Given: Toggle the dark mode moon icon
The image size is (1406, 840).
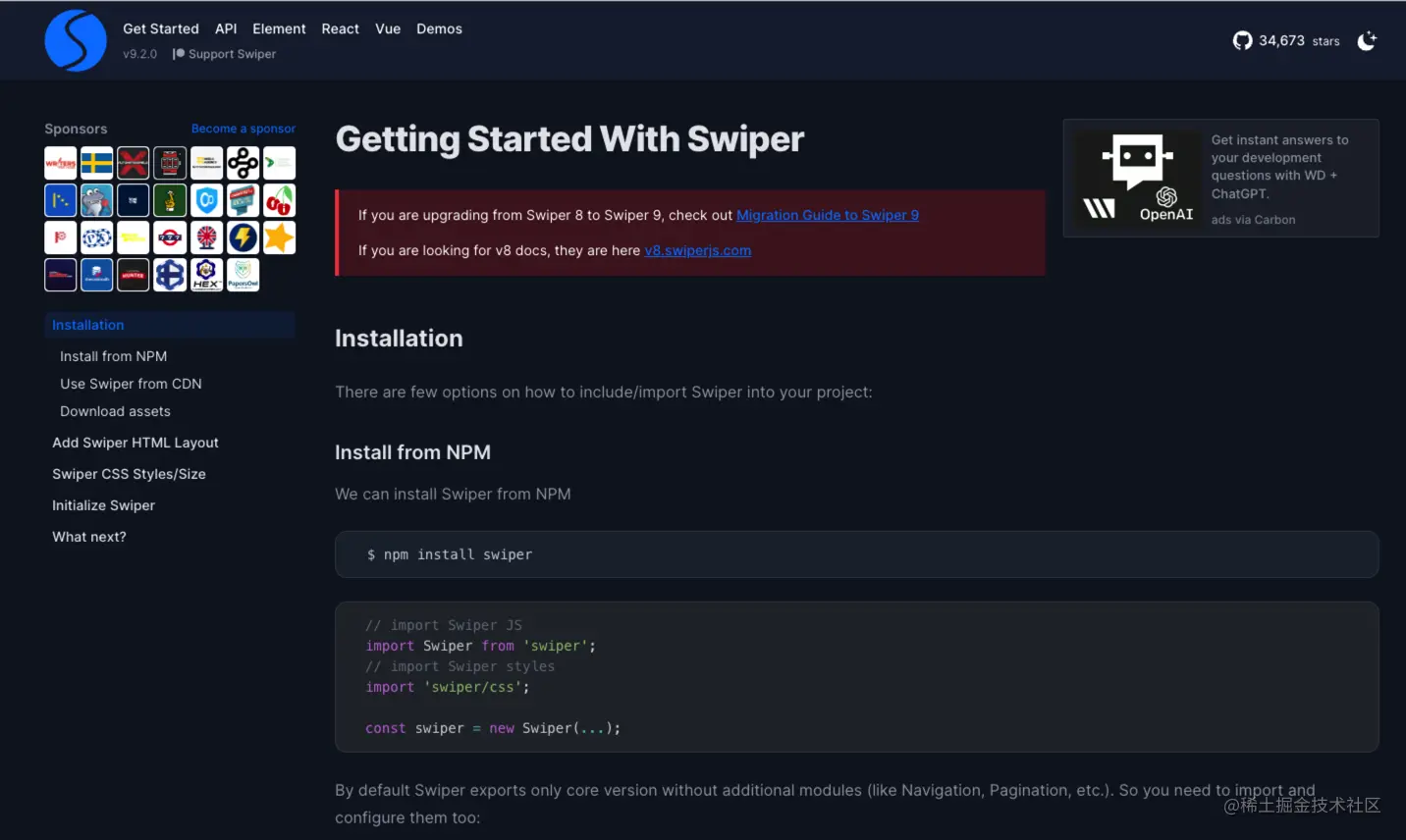Looking at the screenshot, I should coord(1367,41).
